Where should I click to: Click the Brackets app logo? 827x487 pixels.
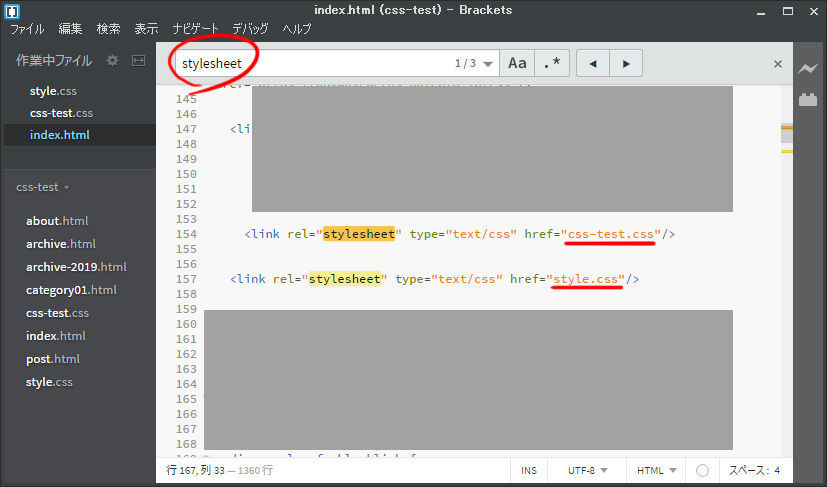click(12, 11)
